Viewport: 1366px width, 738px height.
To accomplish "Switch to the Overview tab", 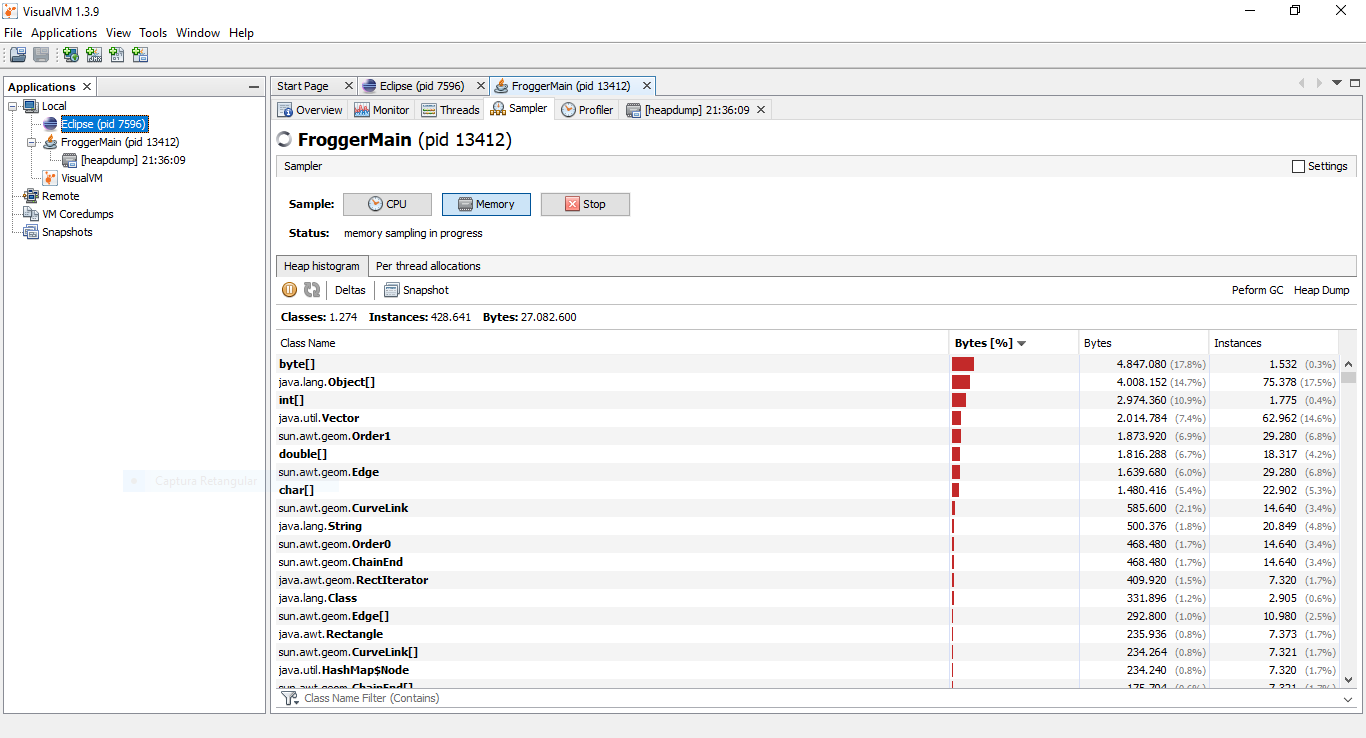I will click(310, 110).
